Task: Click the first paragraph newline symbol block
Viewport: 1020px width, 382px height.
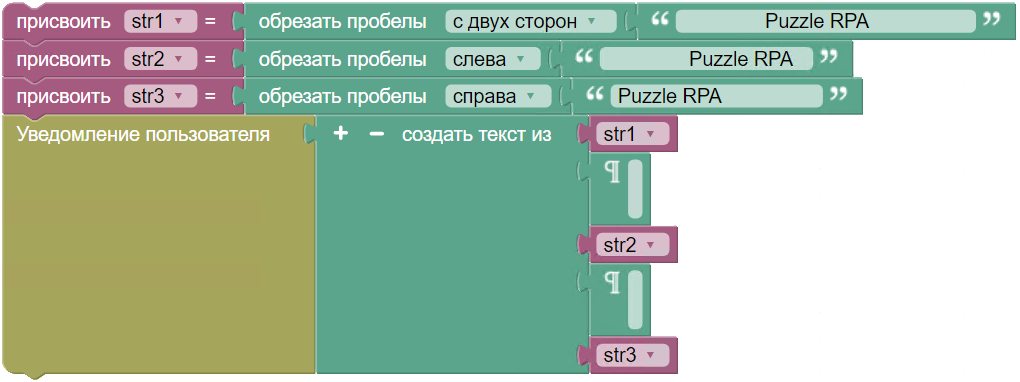Action: (x=613, y=172)
